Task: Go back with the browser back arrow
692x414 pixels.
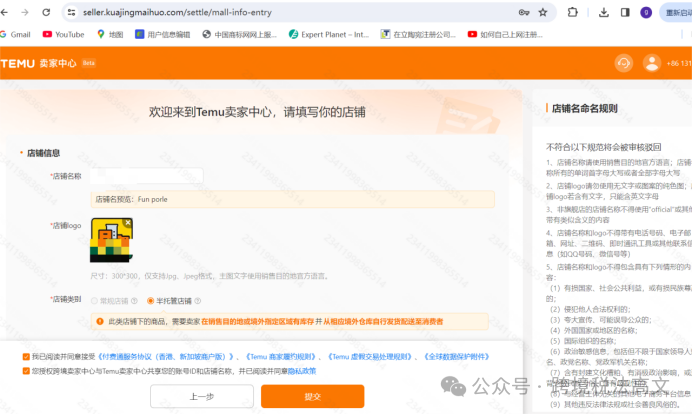Action: [4, 12]
